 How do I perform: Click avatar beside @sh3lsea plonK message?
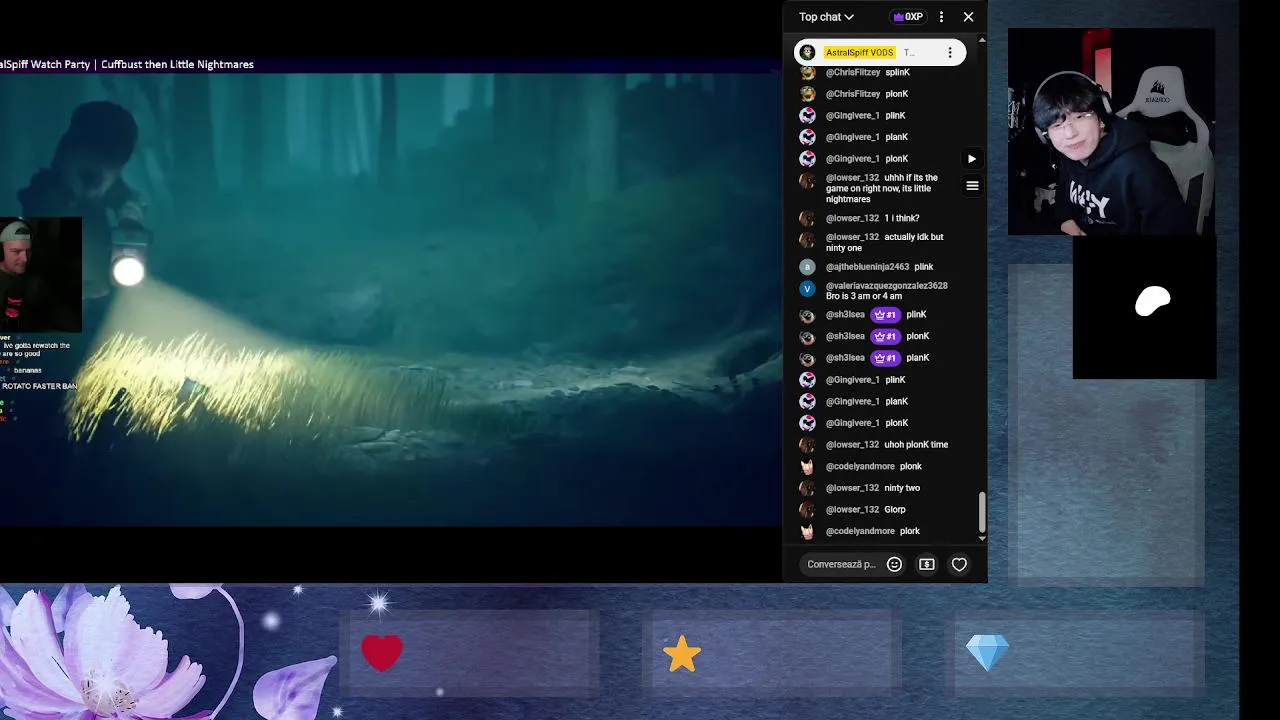(807, 337)
